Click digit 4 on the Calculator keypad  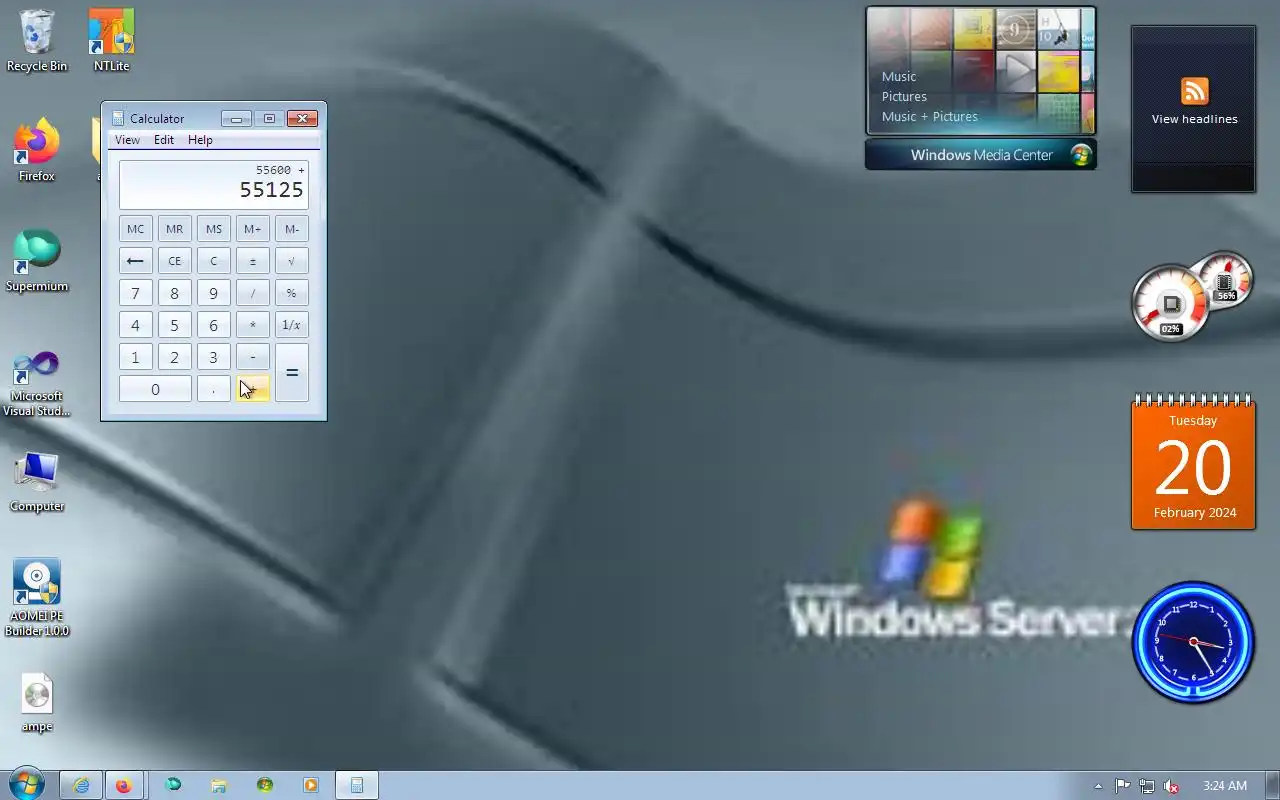point(135,325)
